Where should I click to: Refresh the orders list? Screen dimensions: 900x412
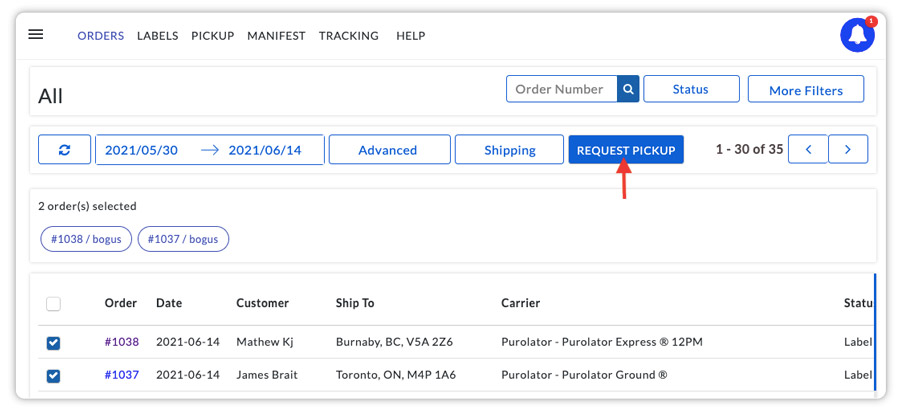point(64,150)
